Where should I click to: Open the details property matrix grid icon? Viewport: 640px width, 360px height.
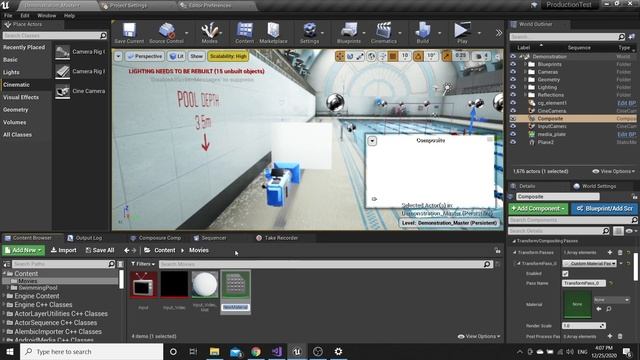pos(618,231)
